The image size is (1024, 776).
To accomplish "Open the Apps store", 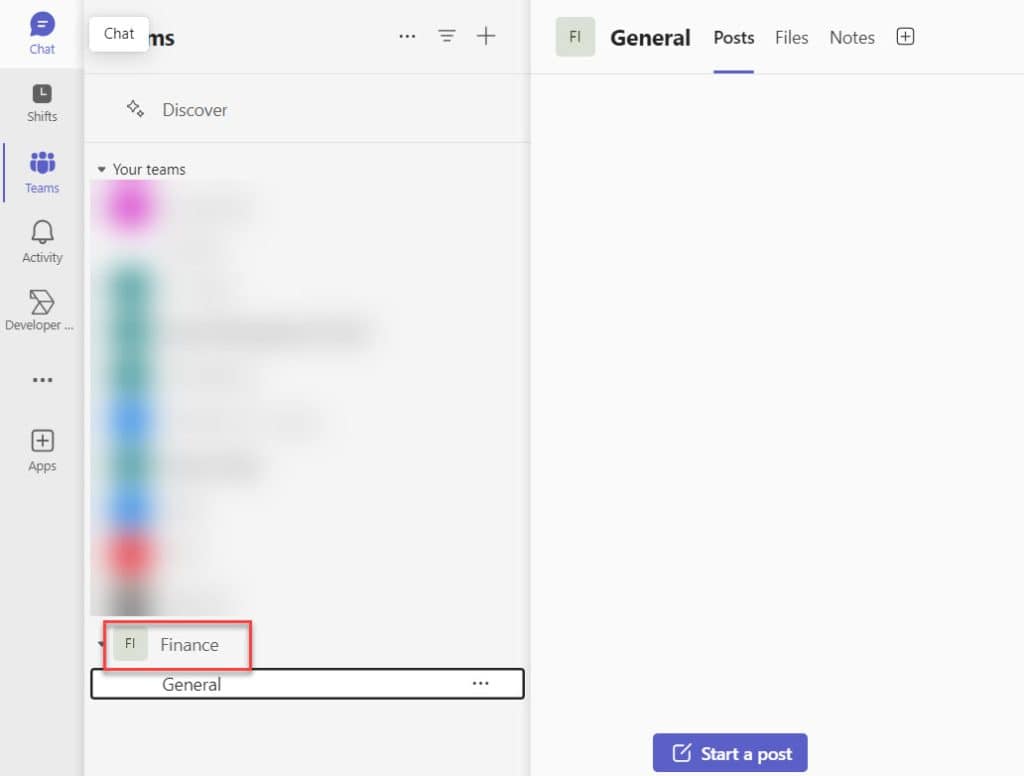I will coord(42,450).
